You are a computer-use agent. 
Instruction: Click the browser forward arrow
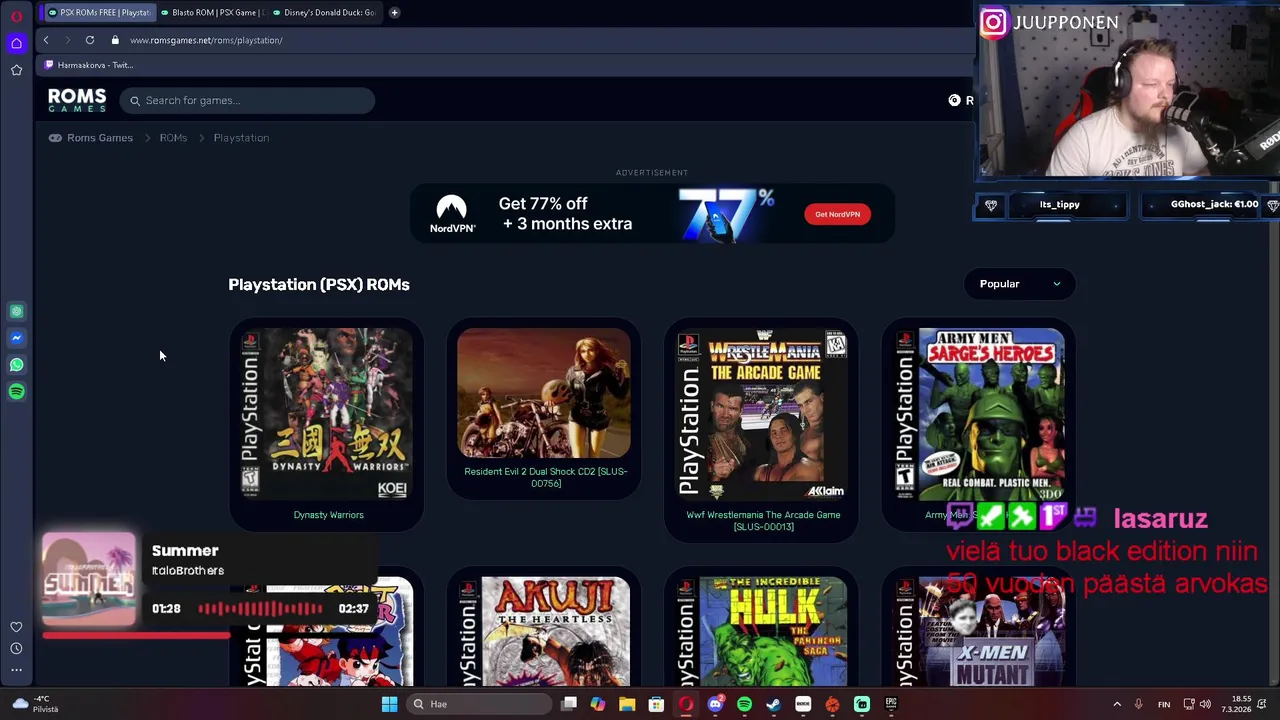coord(67,40)
